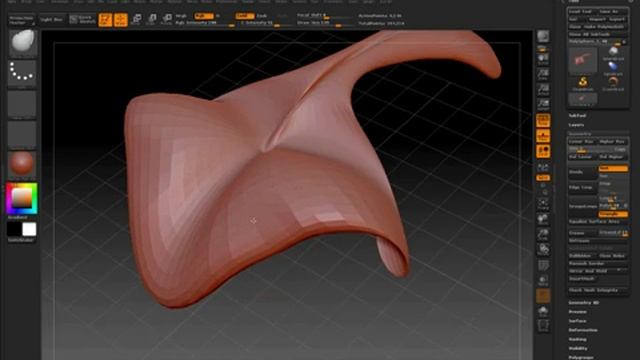Enable Mrgb paint mode
Image resolution: width=640 pixels, height=360 pixels.
[x=181, y=16]
